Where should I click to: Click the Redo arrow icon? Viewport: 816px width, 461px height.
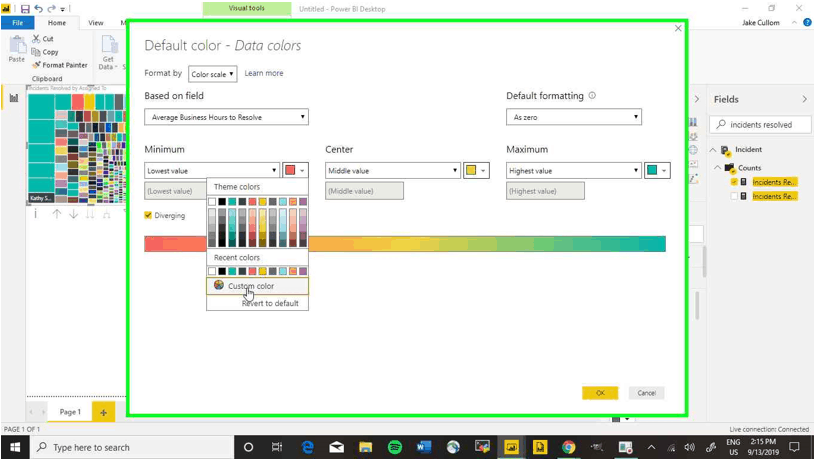[51, 9]
